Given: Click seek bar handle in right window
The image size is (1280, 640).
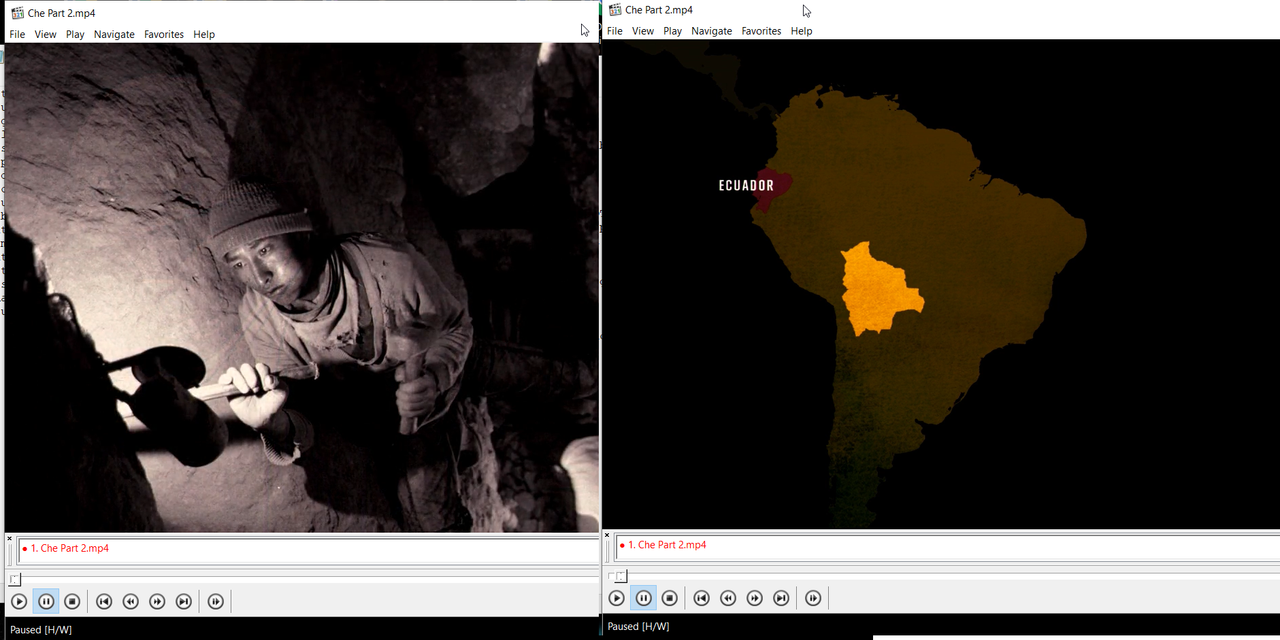Looking at the screenshot, I should 621,576.
